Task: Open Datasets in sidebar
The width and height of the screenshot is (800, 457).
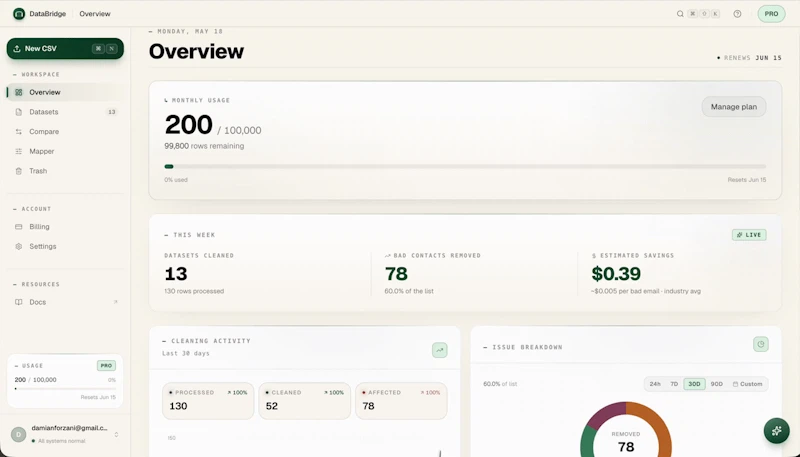Action: pyautogui.click(x=65, y=112)
